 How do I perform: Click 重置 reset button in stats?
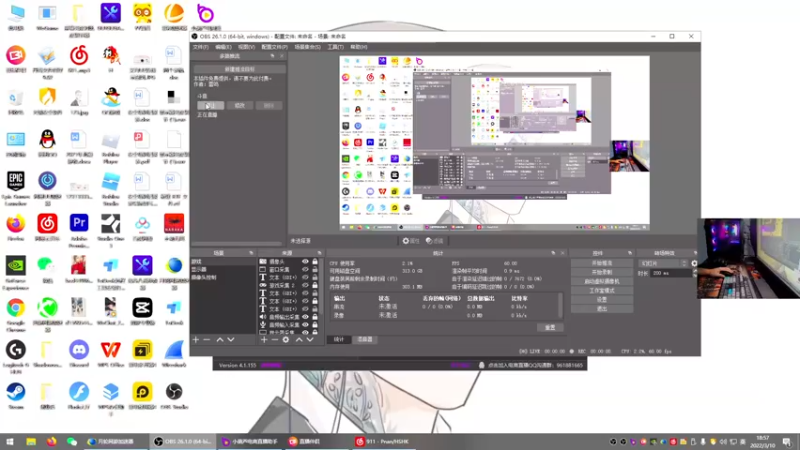[550, 328]
